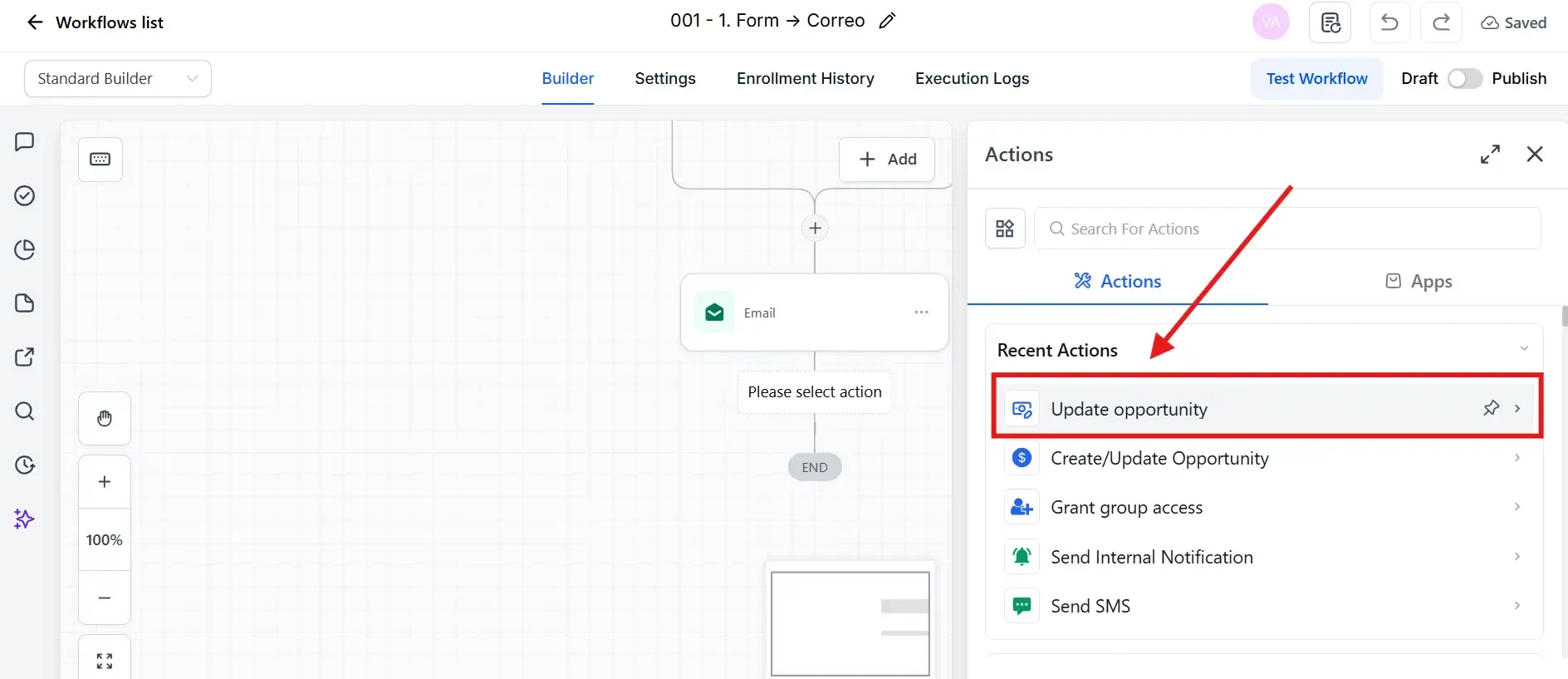Expand Update opportunity chevron
1568x679 pixels.
pyautogui.click(x=1517, y=408)
